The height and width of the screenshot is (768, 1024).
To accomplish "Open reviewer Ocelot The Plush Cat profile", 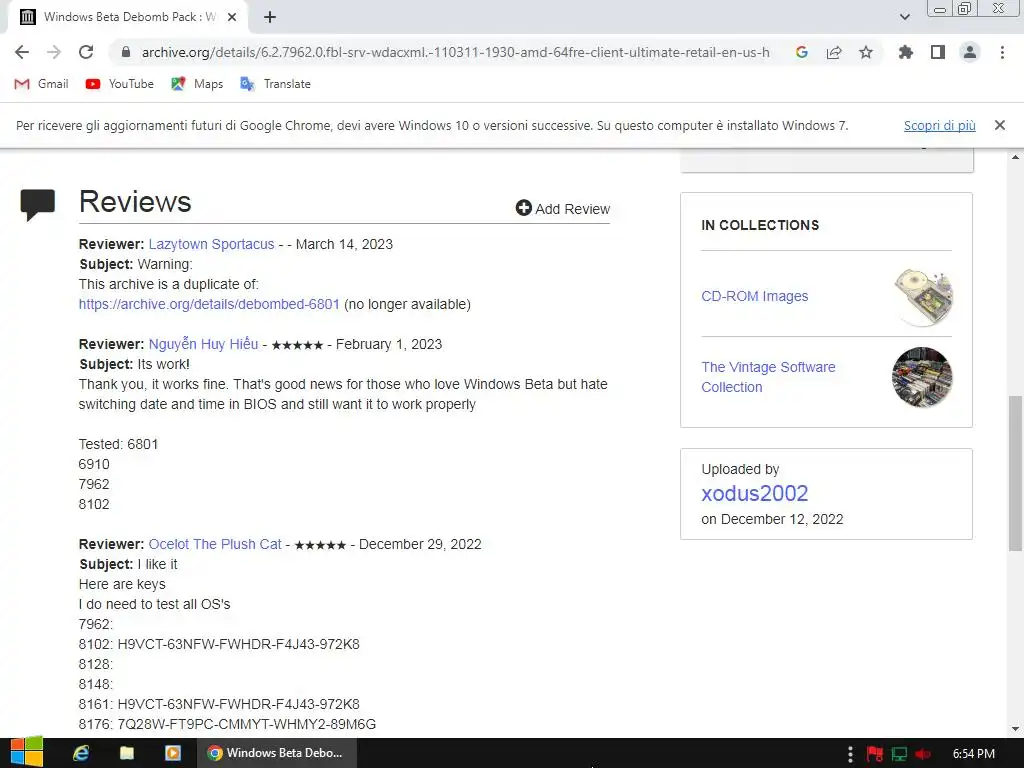I will 215,544.
